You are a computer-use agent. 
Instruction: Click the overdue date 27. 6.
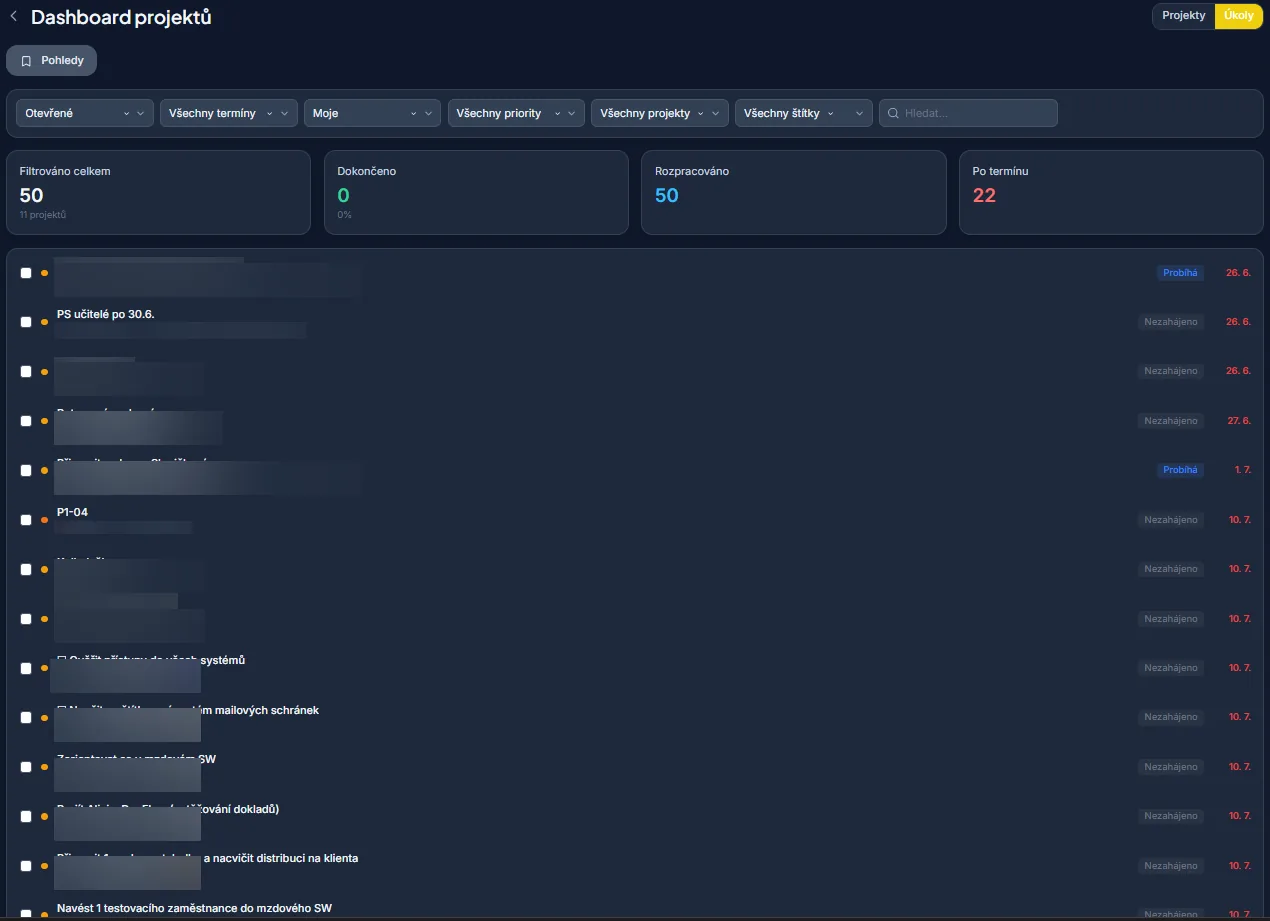(x=1239, y=421)
